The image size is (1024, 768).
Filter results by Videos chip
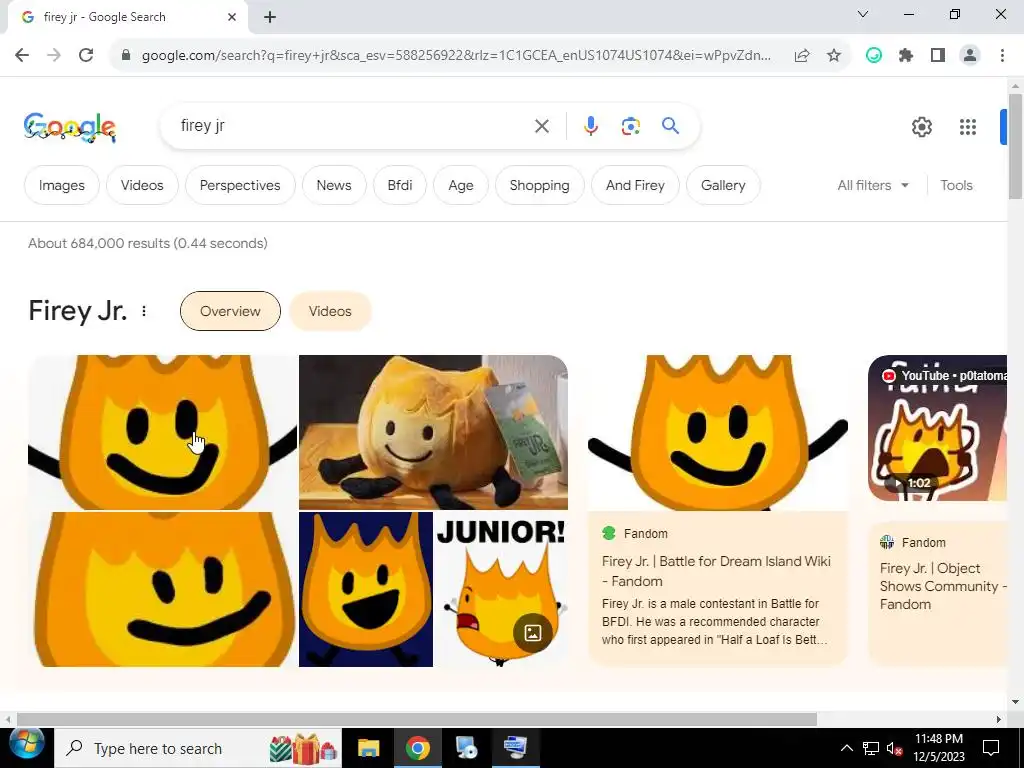[x=142, y=185]
